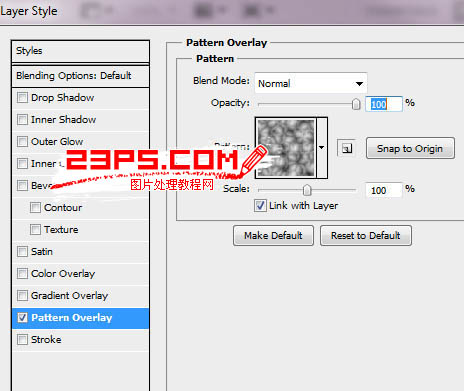Click the Opacity slider handle

(x=356, y=104)
